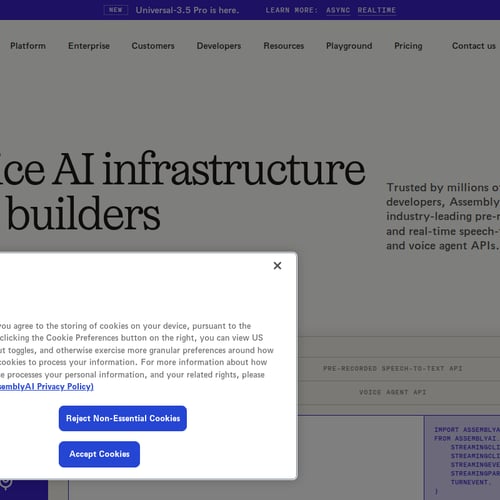
Task: Click Reject Non-Essential Cookies button
Action: (x=123, y=418)
